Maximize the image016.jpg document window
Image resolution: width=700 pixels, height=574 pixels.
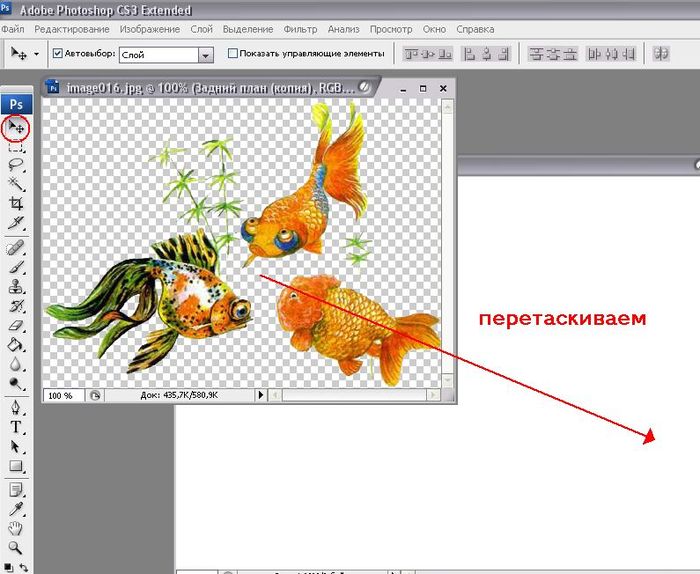tap(423, 88)
